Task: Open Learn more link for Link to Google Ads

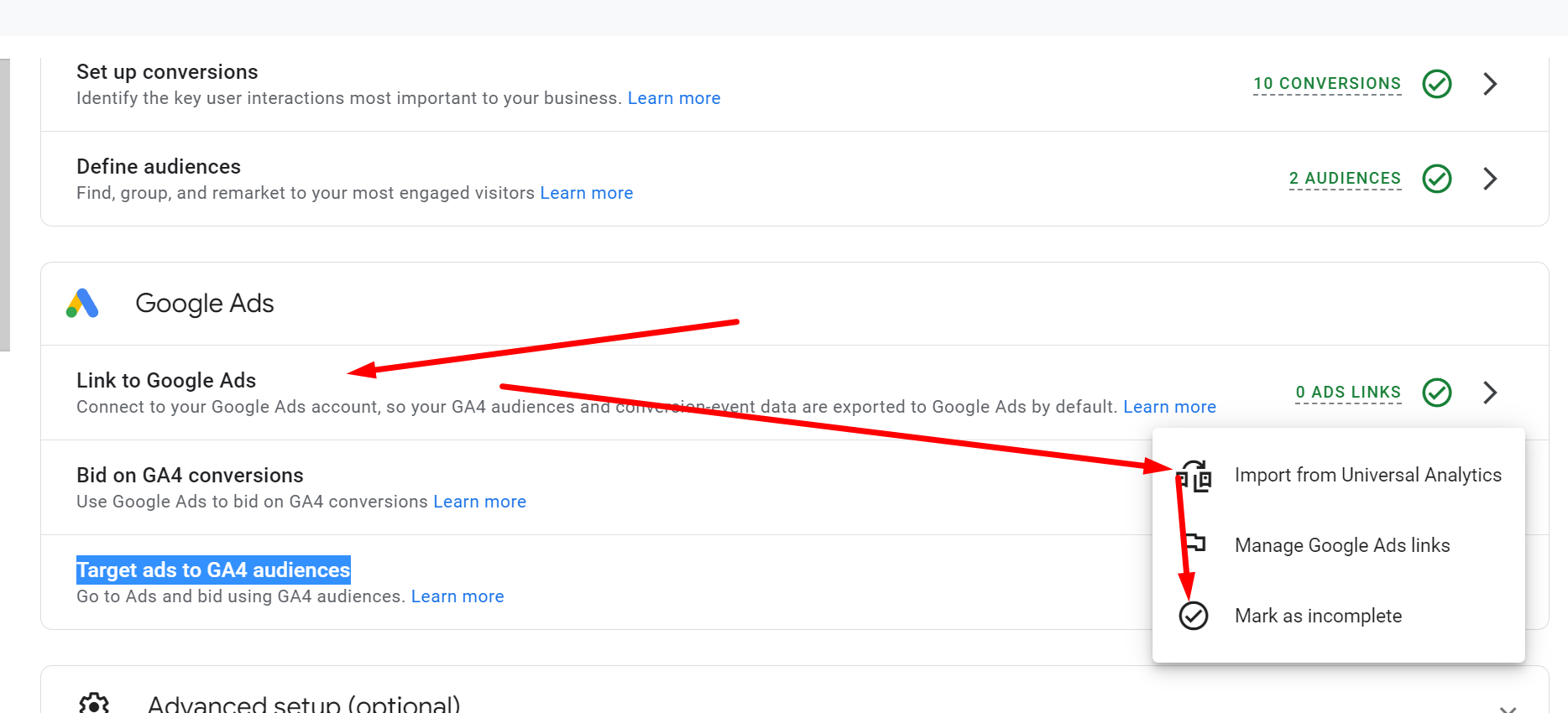Action: (x=1169, y=407)
